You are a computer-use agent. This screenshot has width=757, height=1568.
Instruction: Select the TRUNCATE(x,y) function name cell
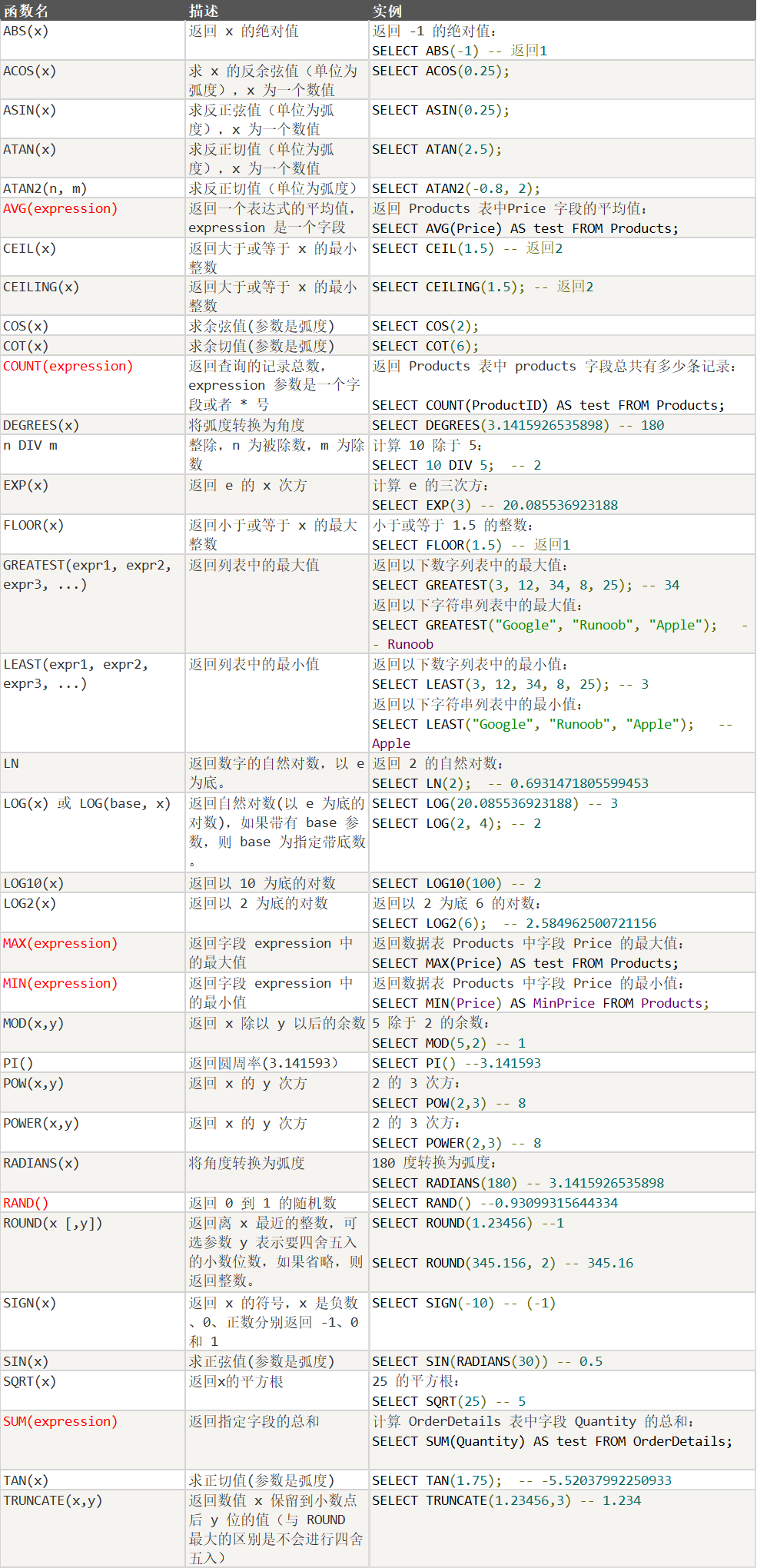(x=52, y=1501)
